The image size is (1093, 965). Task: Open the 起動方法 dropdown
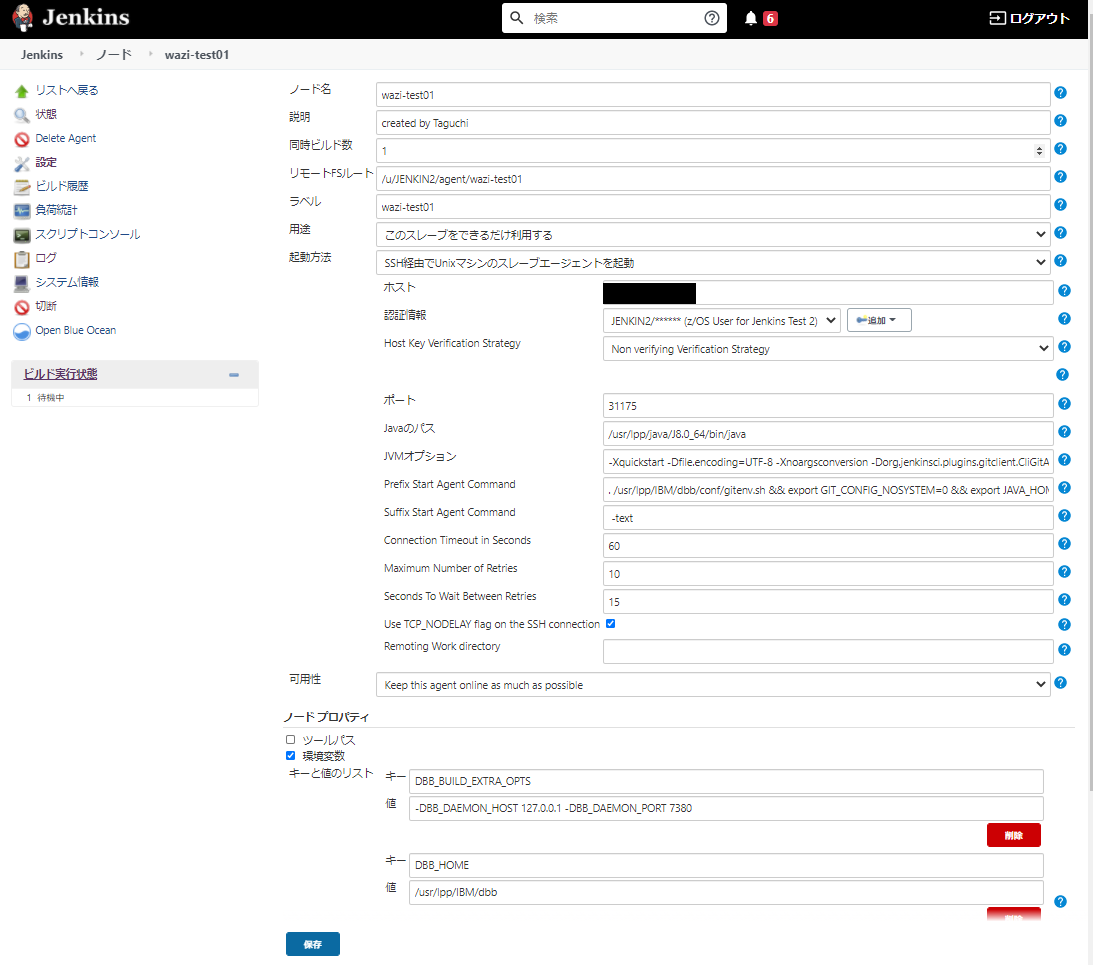click(x=712, y=262)
